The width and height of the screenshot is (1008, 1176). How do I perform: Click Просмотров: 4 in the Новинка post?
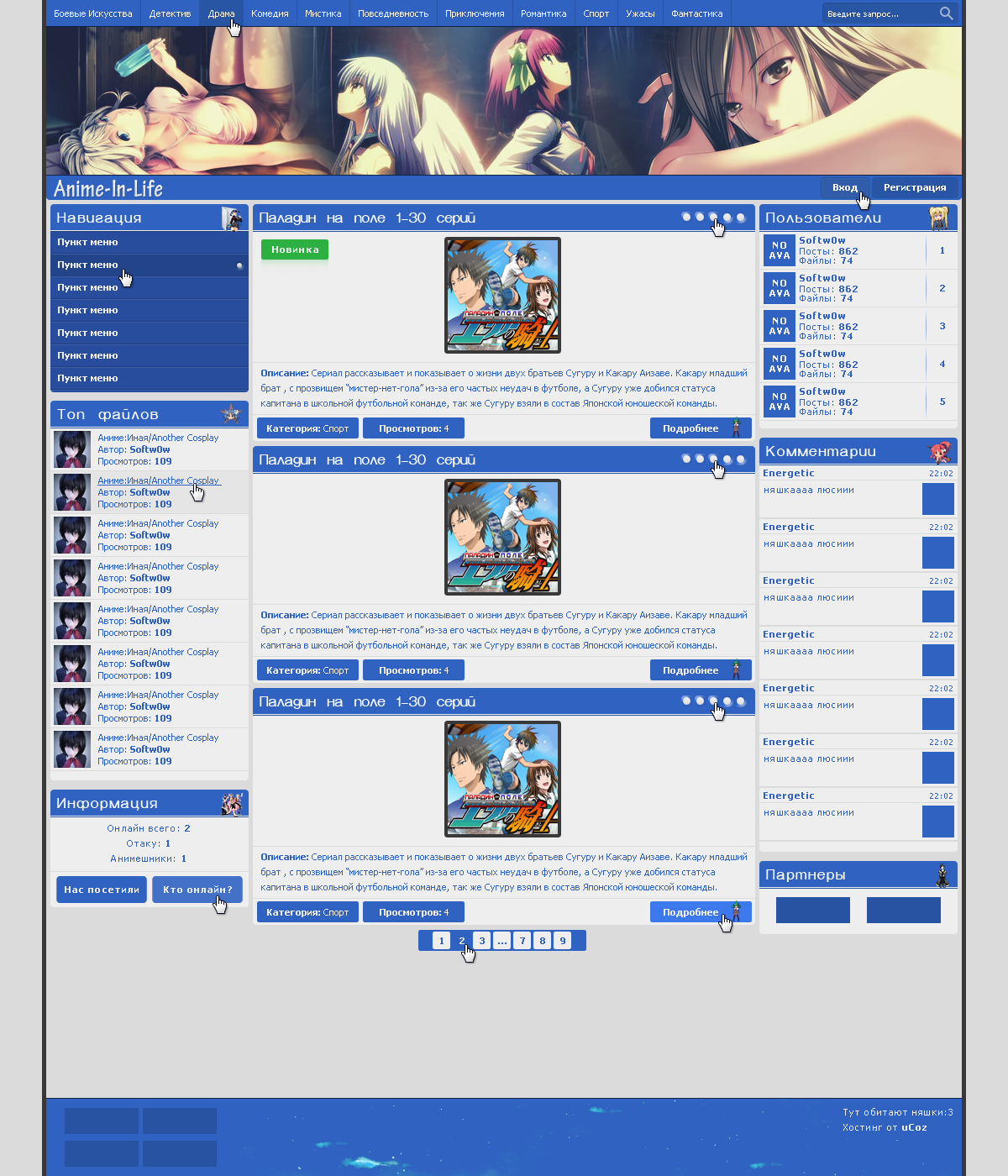click(413, 428)
